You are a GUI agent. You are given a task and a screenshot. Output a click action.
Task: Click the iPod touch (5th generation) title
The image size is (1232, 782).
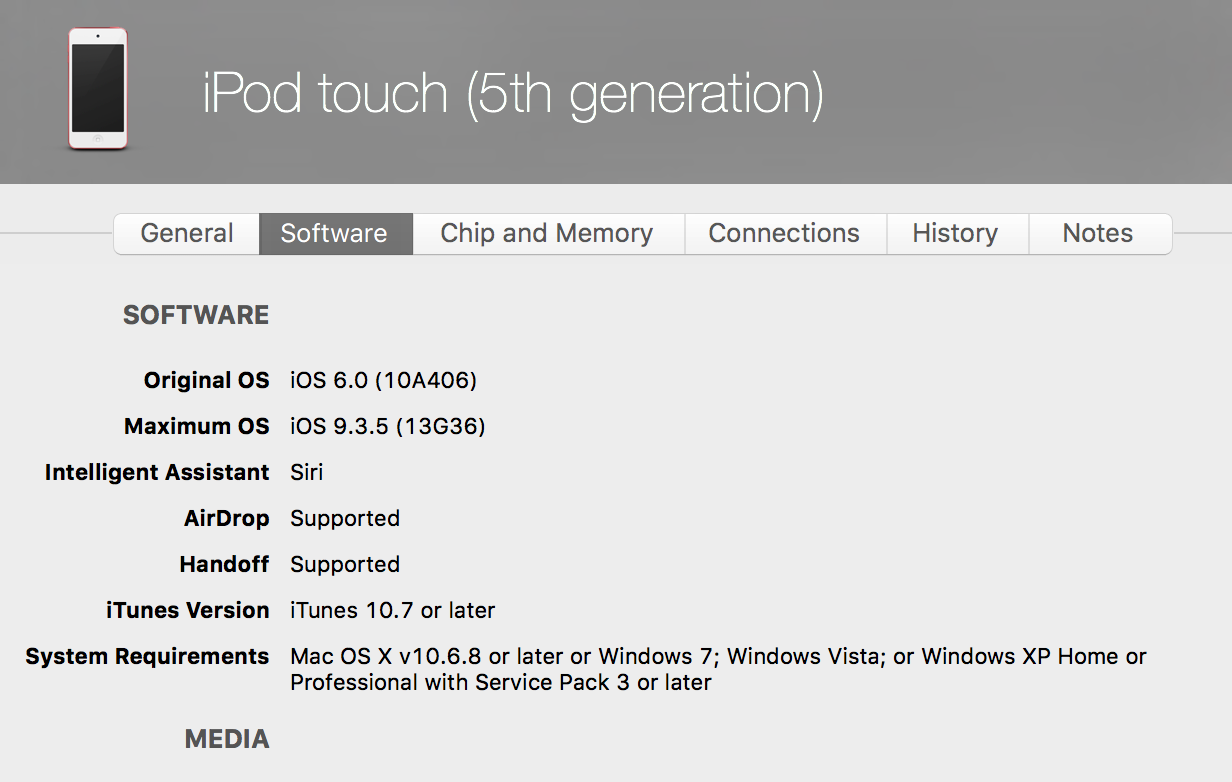coord(513,93)
